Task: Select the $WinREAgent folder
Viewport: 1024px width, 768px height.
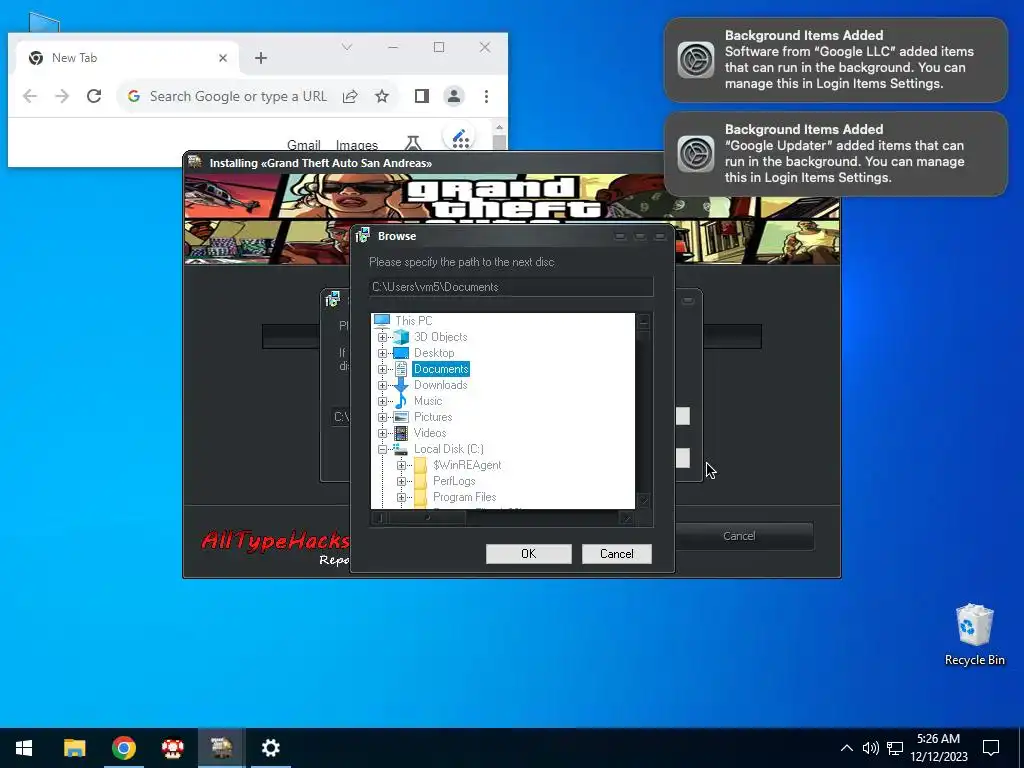Action: pyautogui.click(x=467, y=465)
